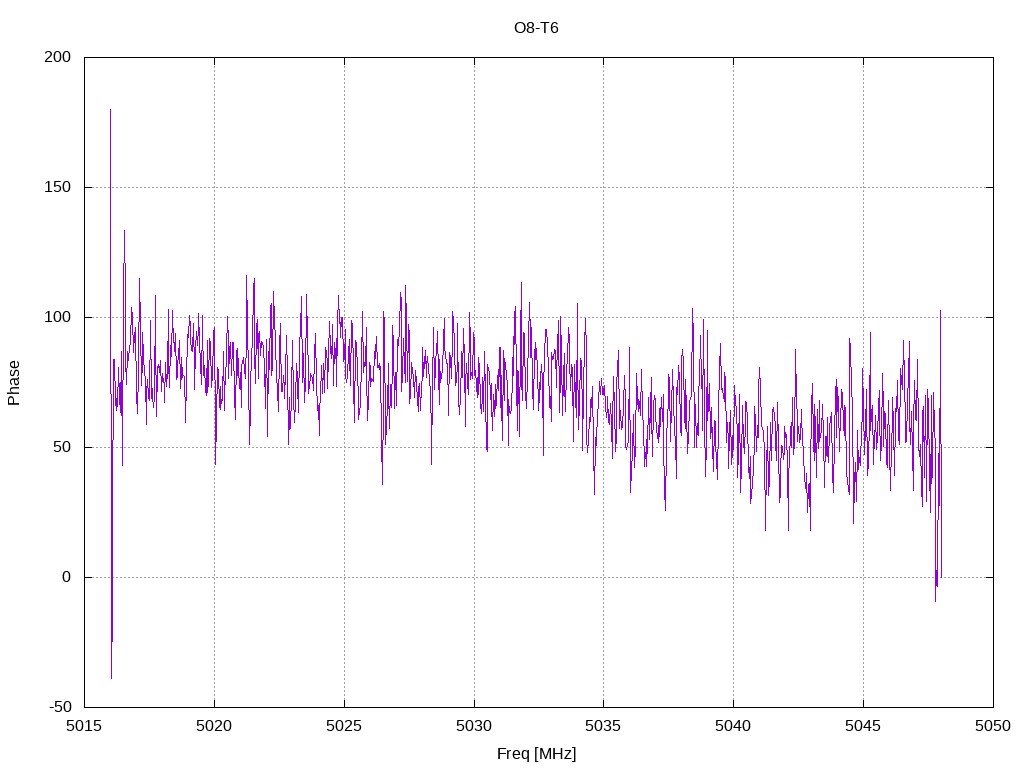The height and width of the screenshot is (768, 1024).
Task: Click the x-axis tick label 5020
Action: (x=214, y=726)
